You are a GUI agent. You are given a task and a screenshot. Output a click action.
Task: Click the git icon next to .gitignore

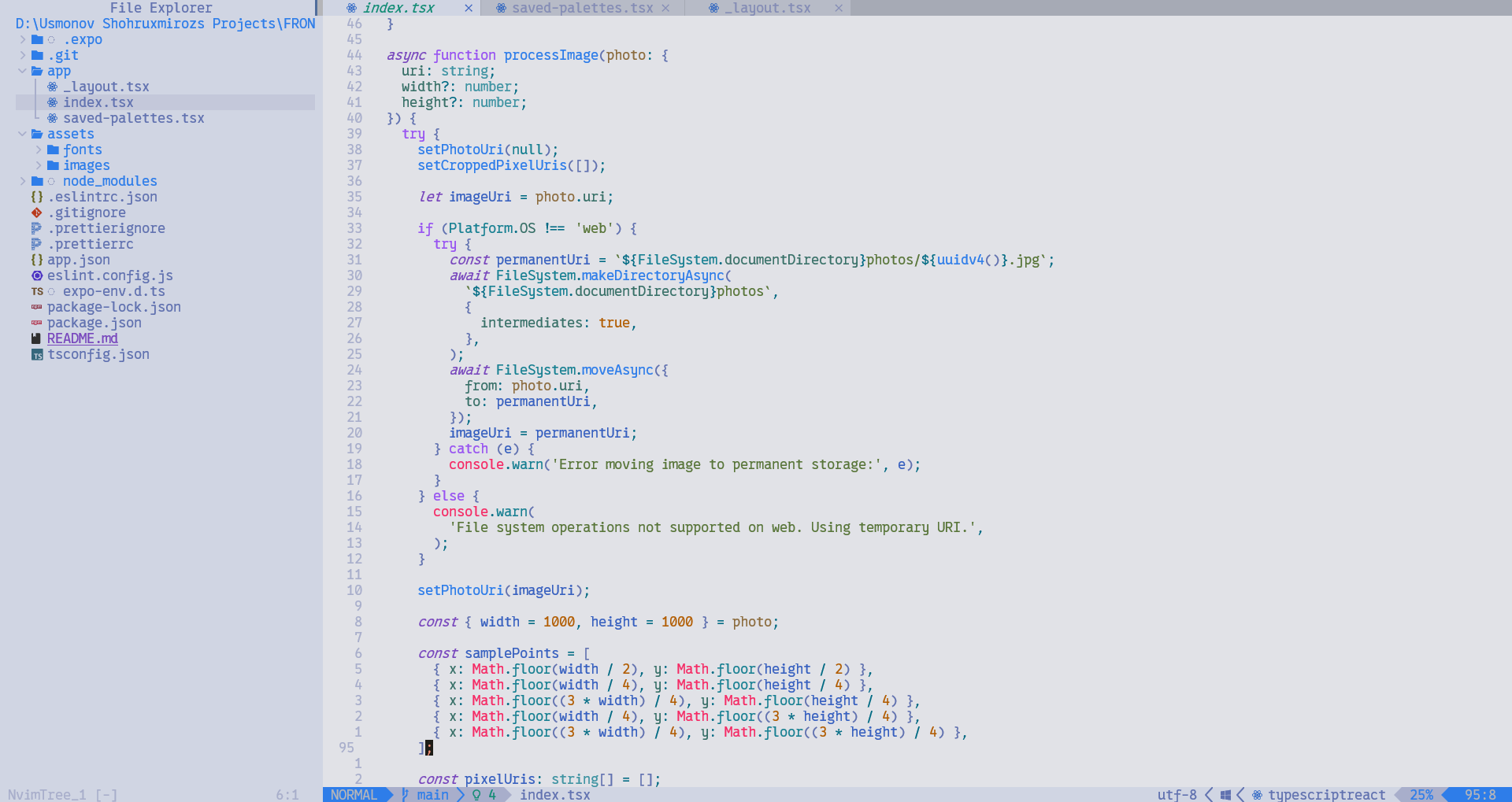pyautogui.click(x=36, y=213)
